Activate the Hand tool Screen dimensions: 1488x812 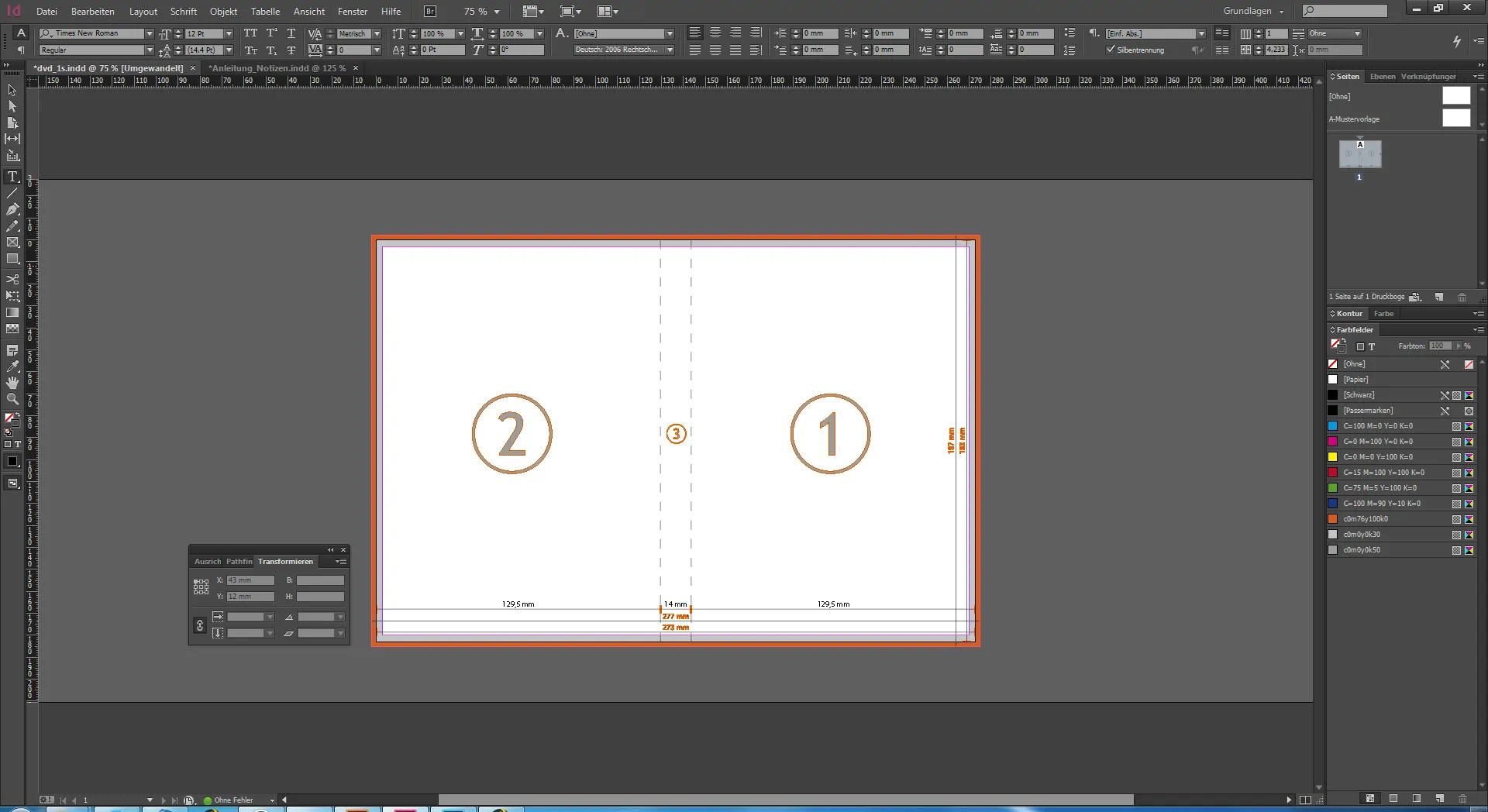pos(12,383)
